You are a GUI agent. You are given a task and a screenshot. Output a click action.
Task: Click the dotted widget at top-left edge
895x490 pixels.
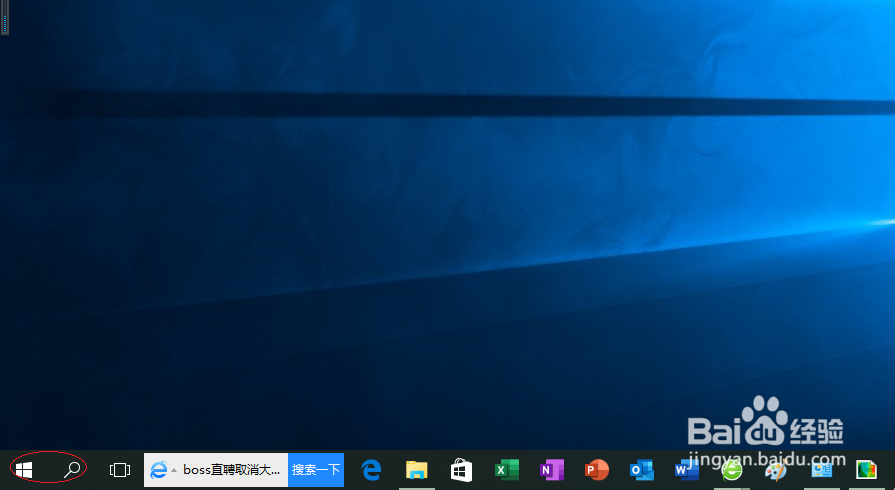pos(5,20)
